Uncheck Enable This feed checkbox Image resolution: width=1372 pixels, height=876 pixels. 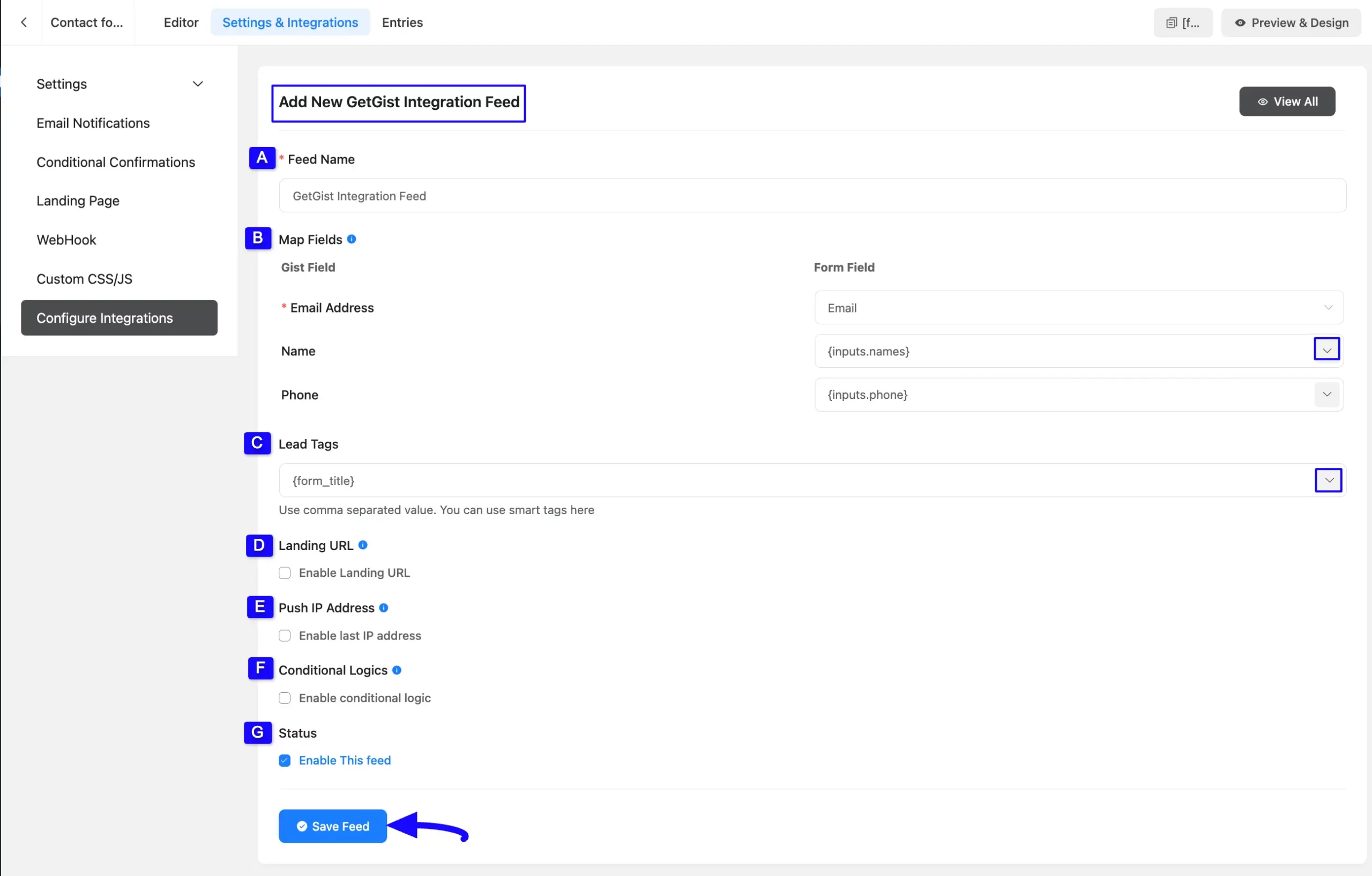285,760
